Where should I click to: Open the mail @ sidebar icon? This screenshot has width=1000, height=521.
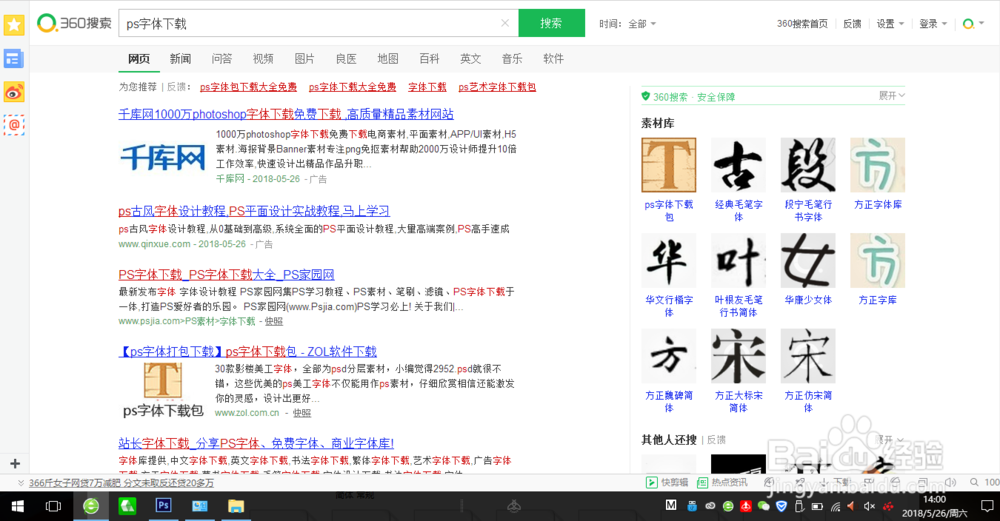[14, 125]
